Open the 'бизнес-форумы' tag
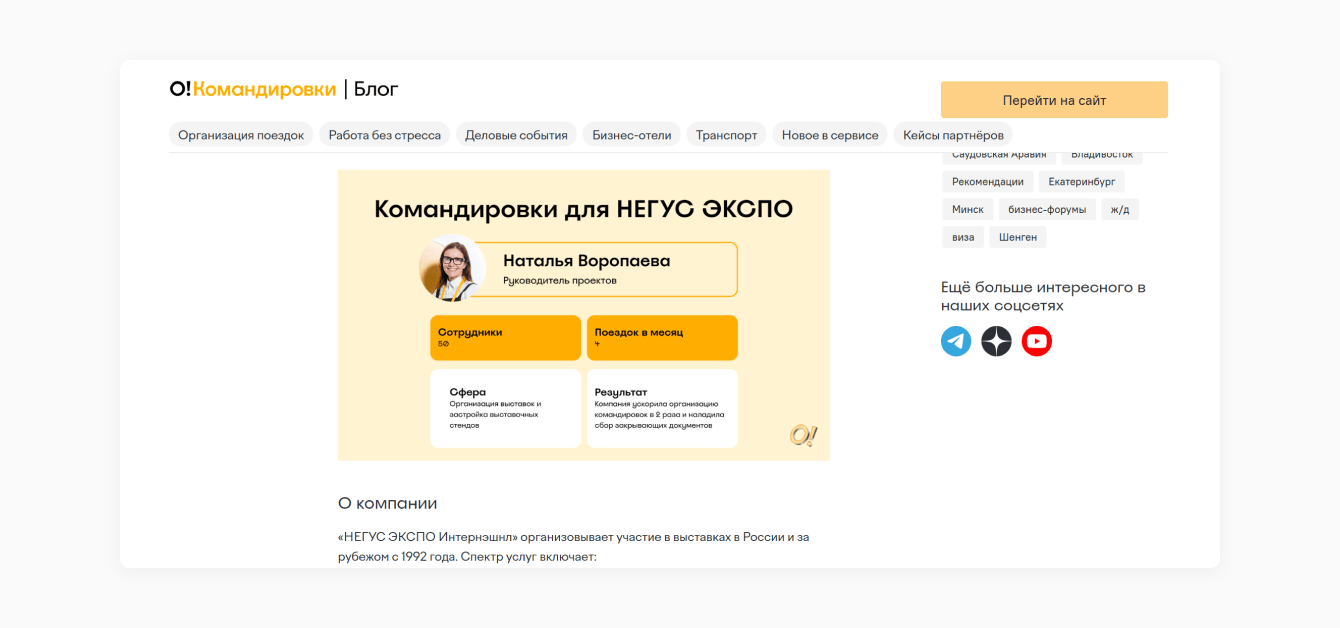 tap(1047, 209)
